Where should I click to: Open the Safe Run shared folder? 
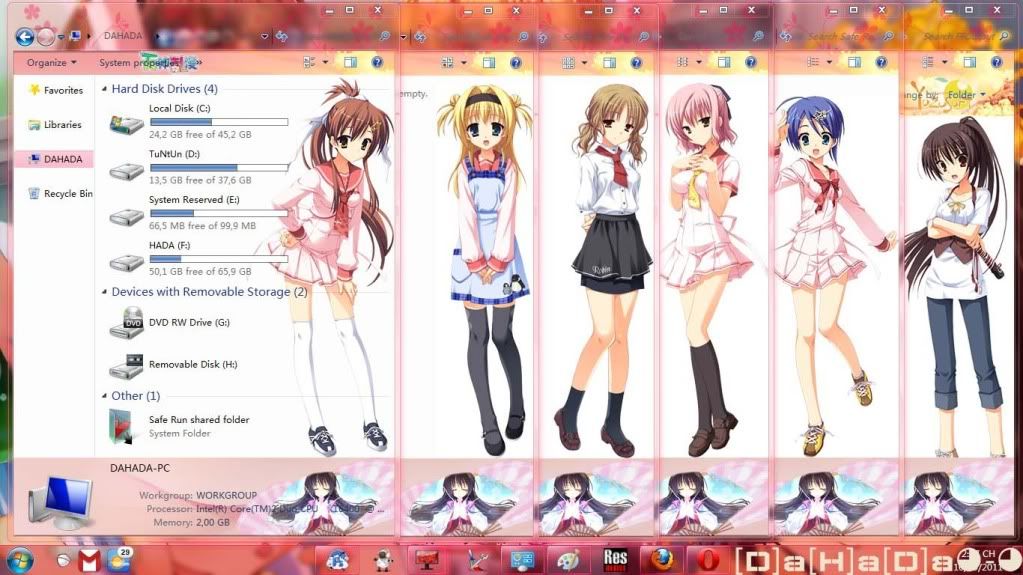198,420
